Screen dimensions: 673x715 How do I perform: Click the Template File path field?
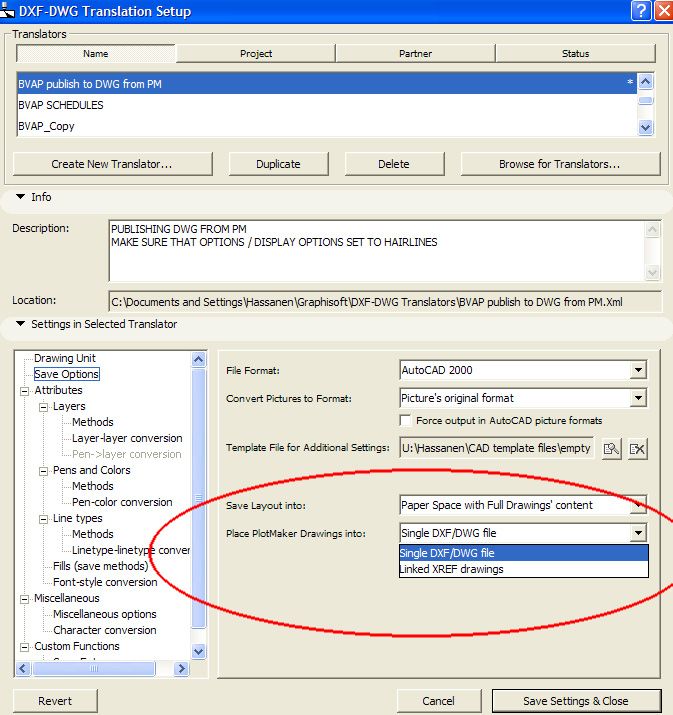click(x=497, y=448)
